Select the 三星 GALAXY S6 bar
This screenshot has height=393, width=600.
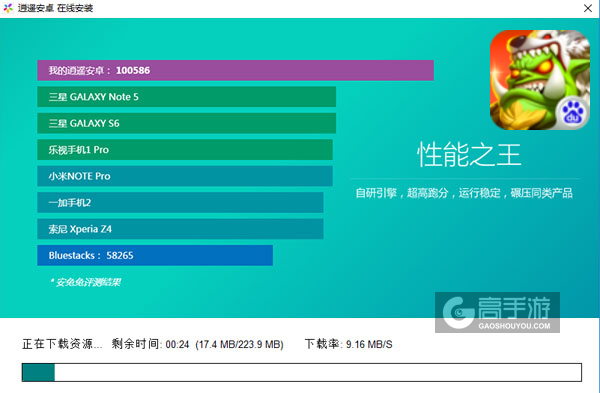[187, 123]
